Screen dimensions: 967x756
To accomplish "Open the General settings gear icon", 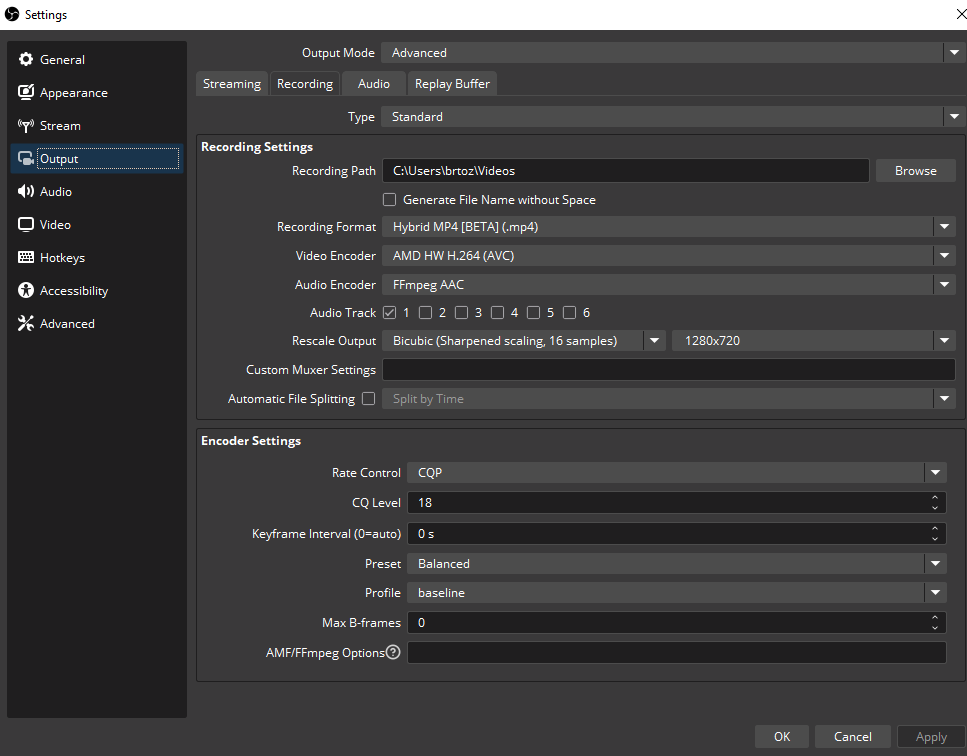I will point(26,60).
